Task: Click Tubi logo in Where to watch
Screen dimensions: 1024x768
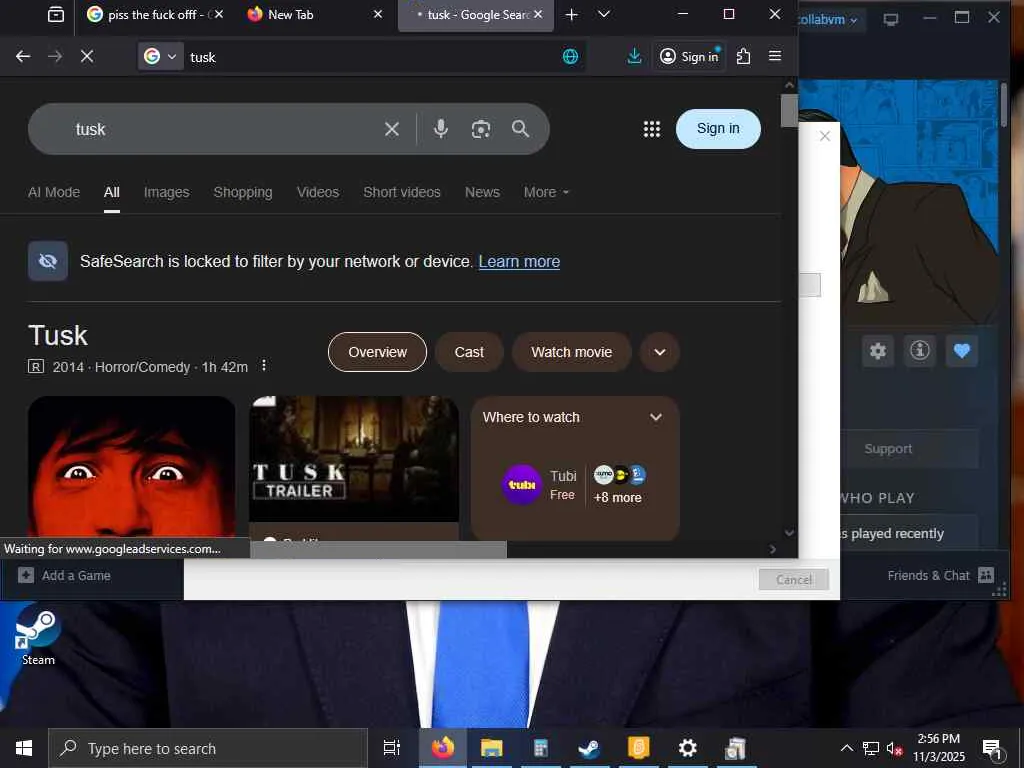Action: click(522, 485)
